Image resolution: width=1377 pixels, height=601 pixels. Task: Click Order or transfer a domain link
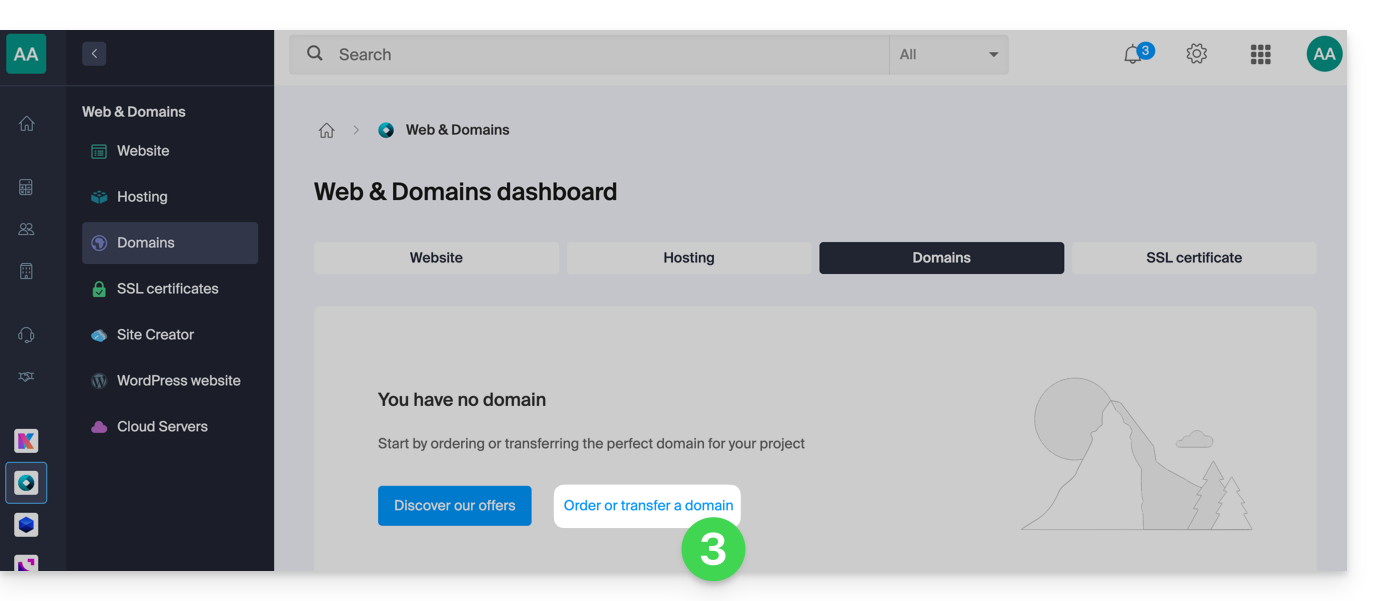648,506
